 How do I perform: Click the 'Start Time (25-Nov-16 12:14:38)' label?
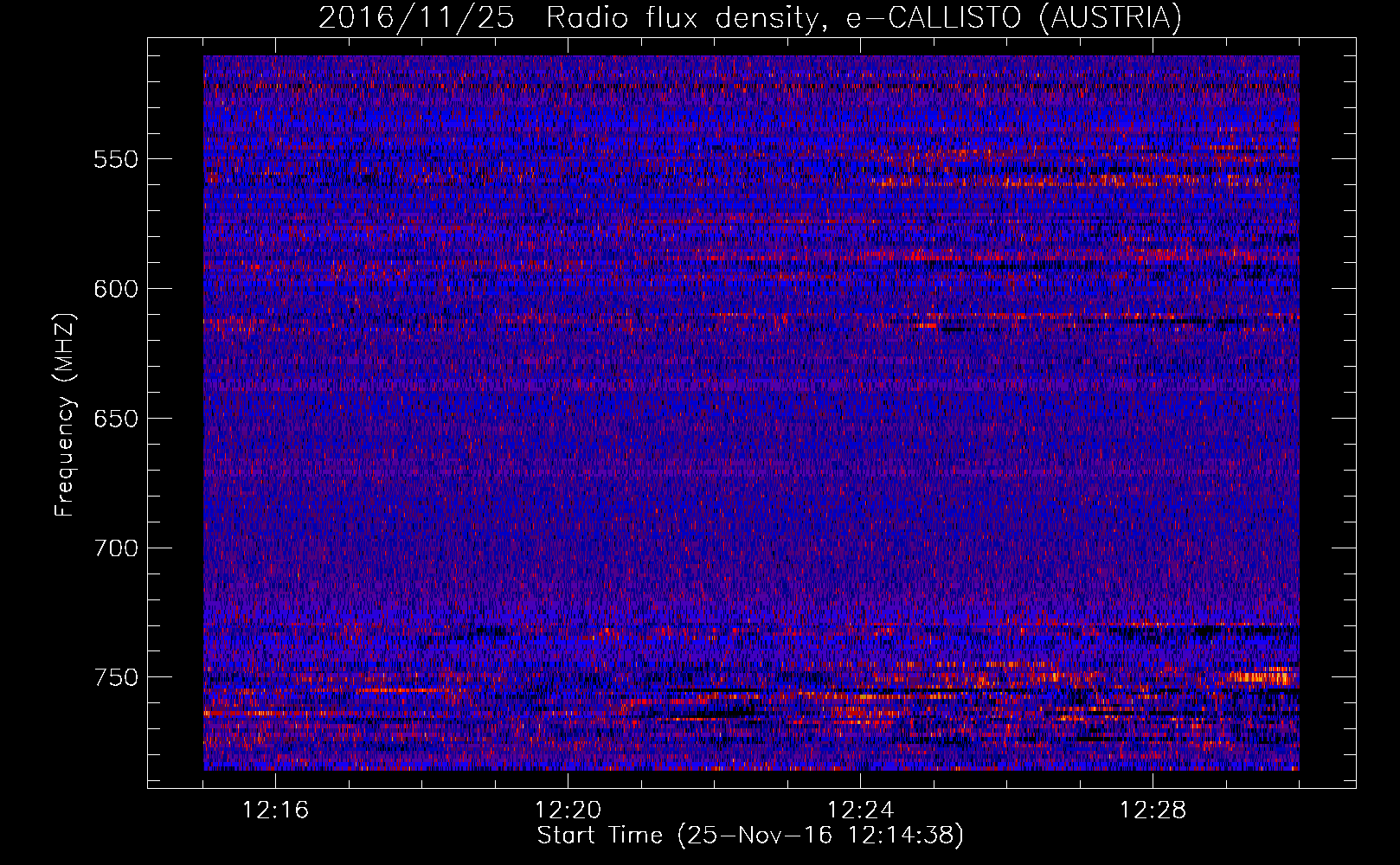[750, 836]
